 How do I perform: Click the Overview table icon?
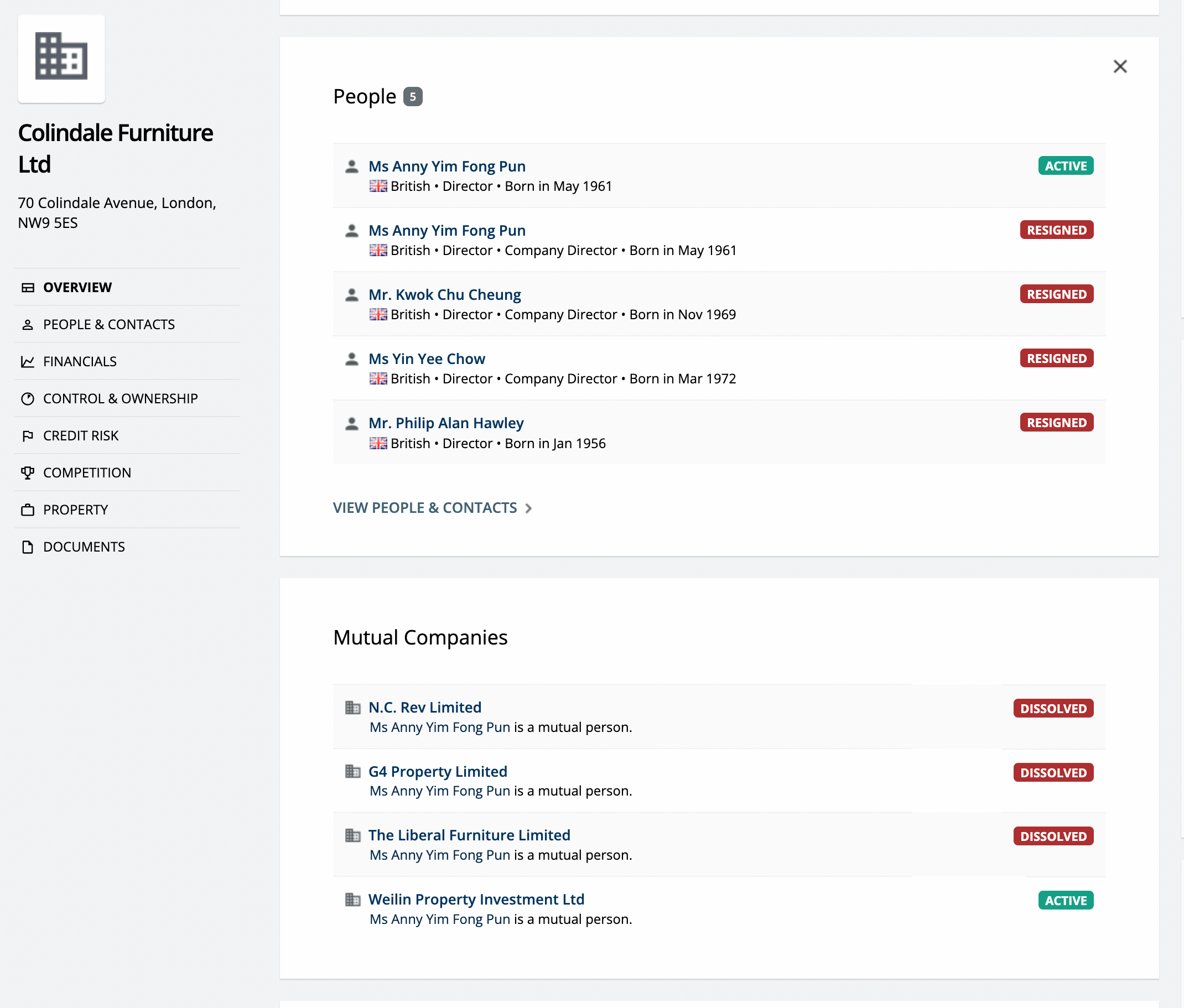pyautogui.click(x=28, y=288)
